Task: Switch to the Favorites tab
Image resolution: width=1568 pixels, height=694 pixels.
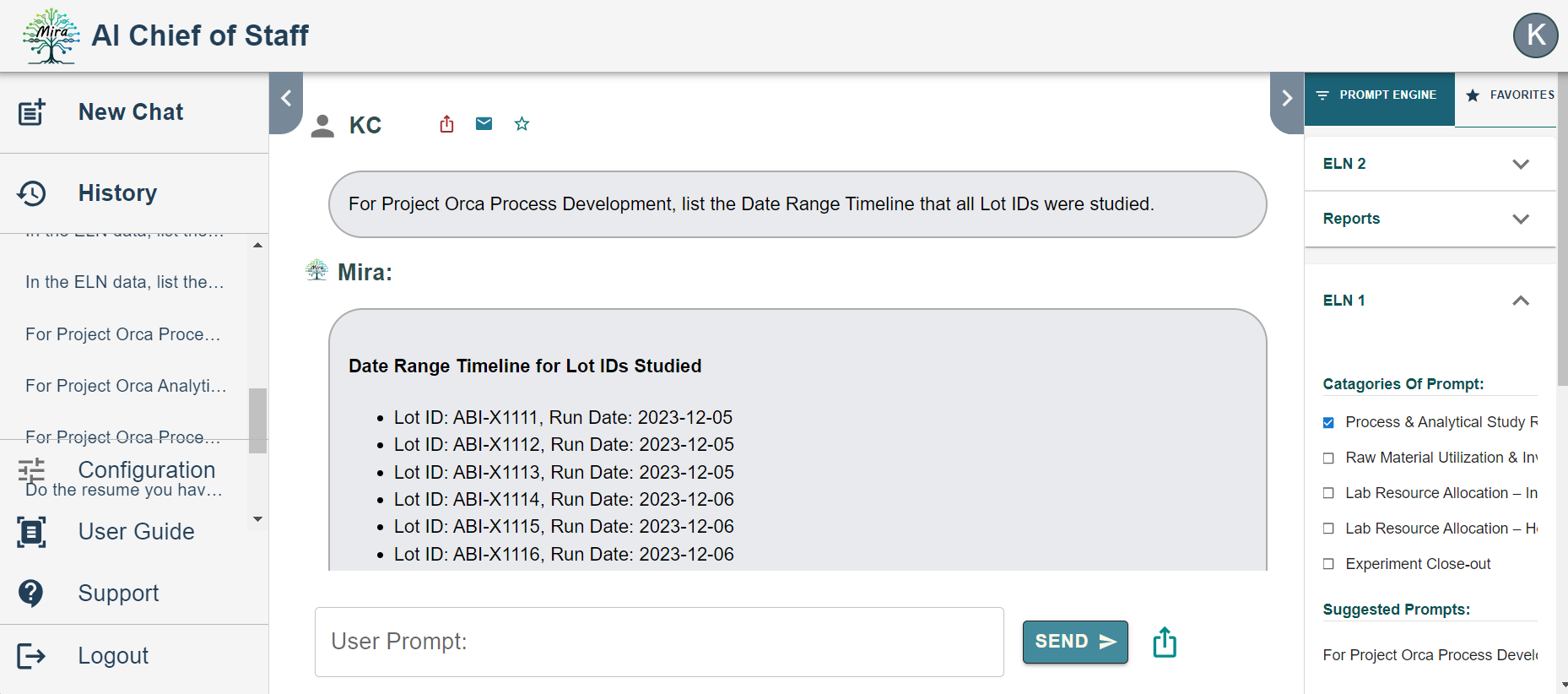Action: click(1511, 95)
